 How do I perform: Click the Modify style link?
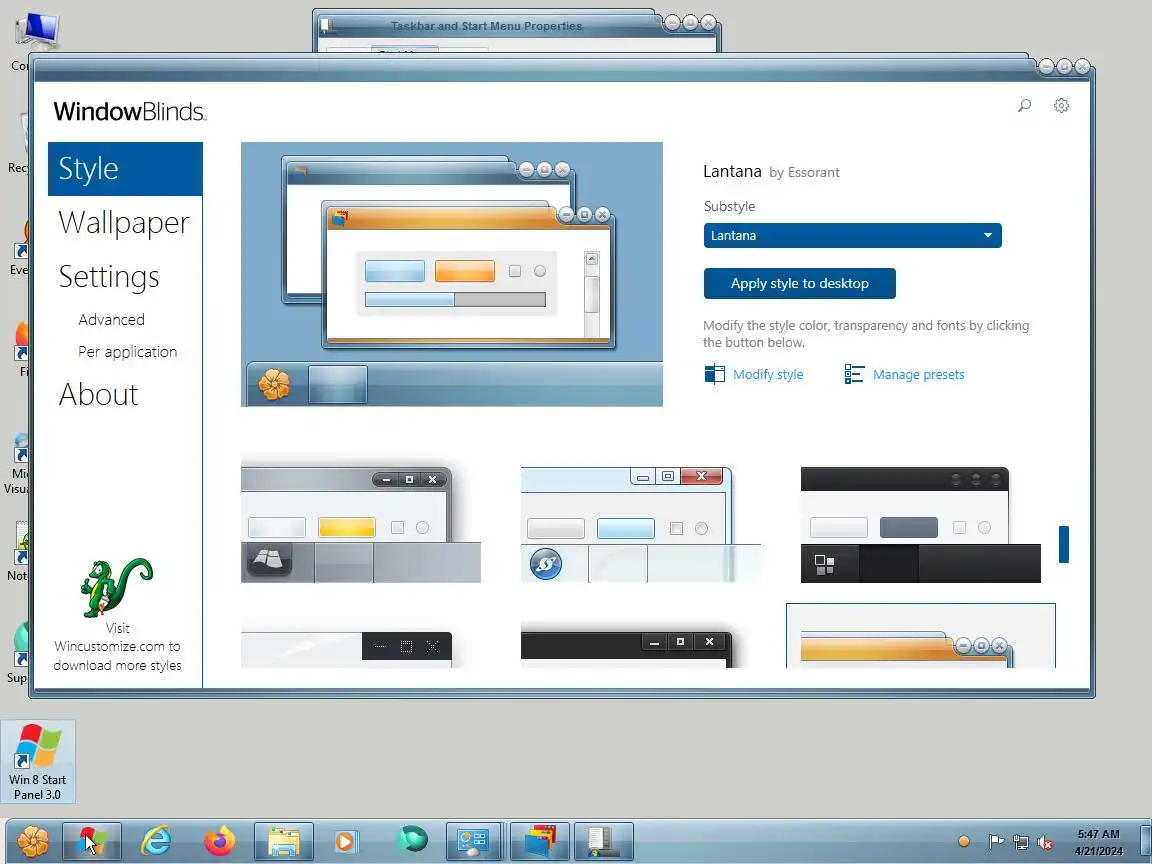click(x=768, y=375)
